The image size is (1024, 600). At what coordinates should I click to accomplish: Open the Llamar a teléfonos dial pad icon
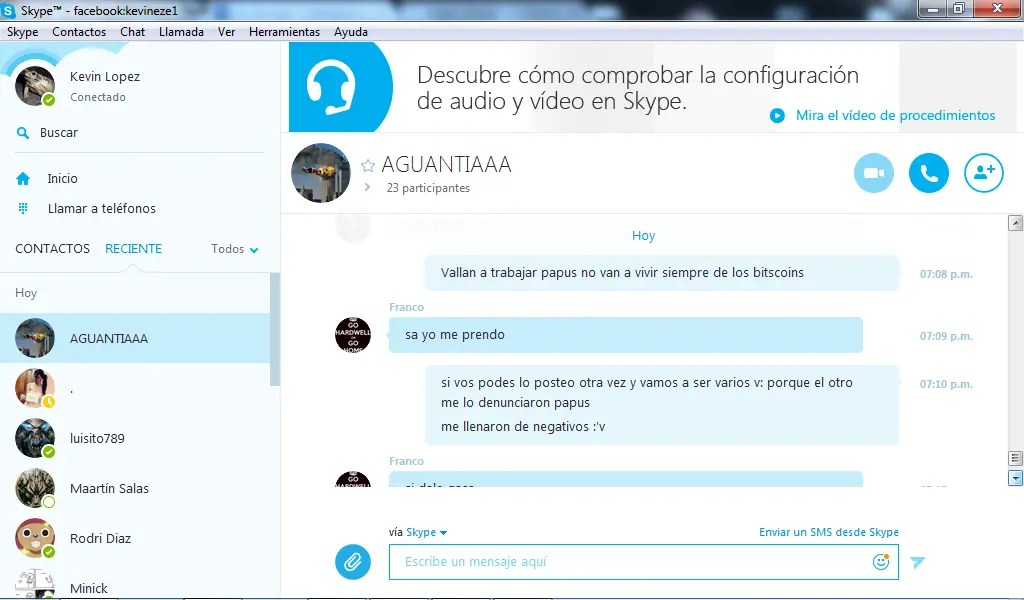point(23,208)
